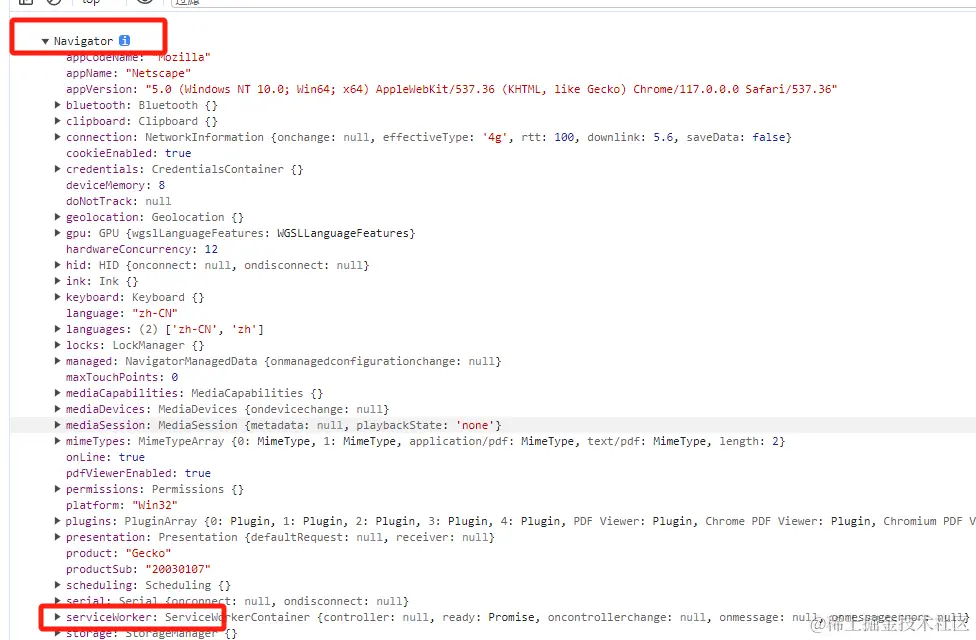
Task: Select the doNotTrack: null row
Action: tap(118, 201)
